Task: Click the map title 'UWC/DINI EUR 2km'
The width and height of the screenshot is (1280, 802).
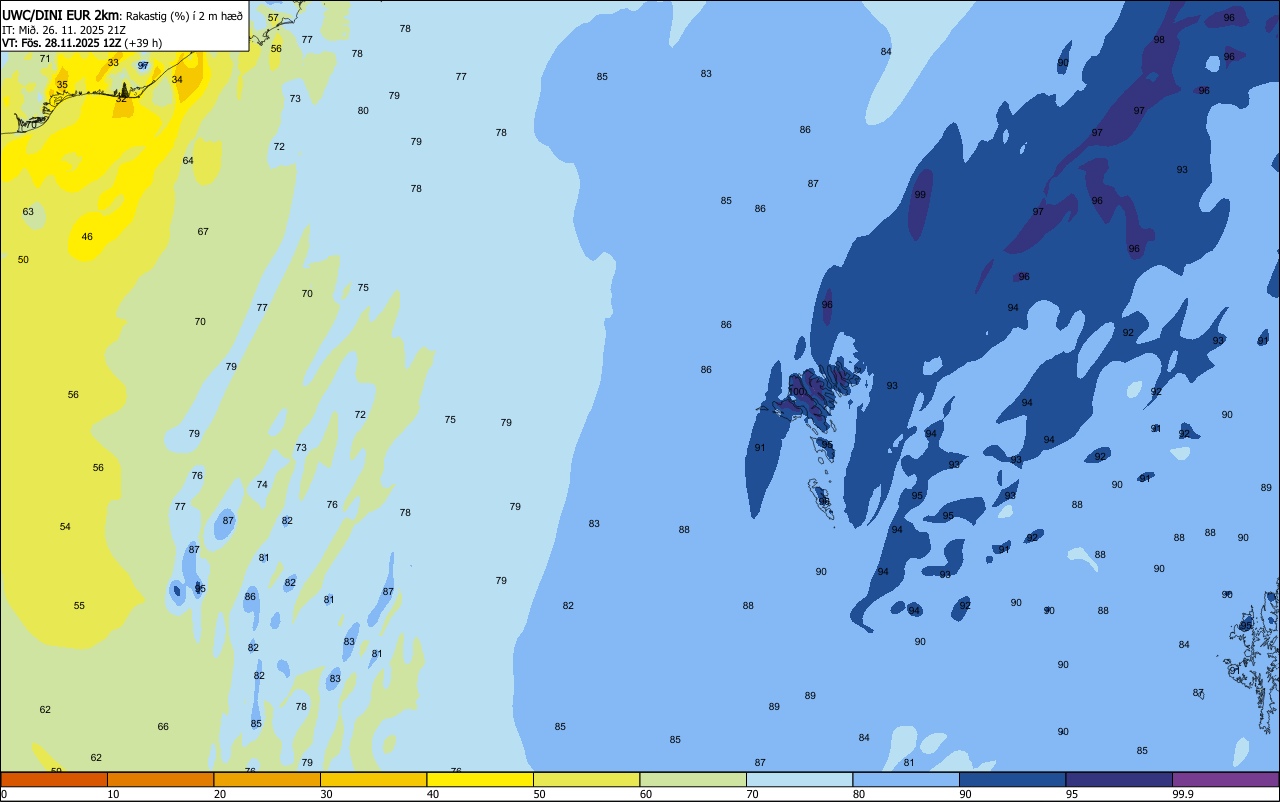Action: 60,15
